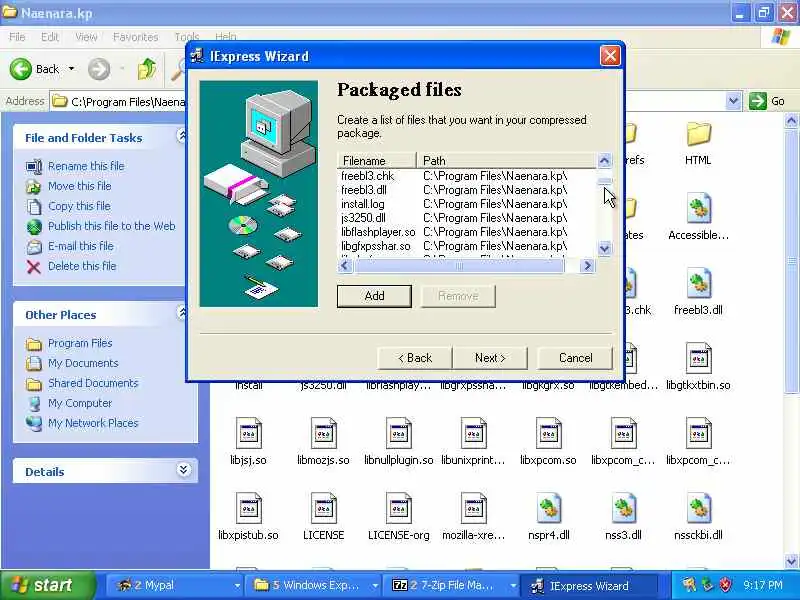Cancel the IExpress Wizard

575,358
